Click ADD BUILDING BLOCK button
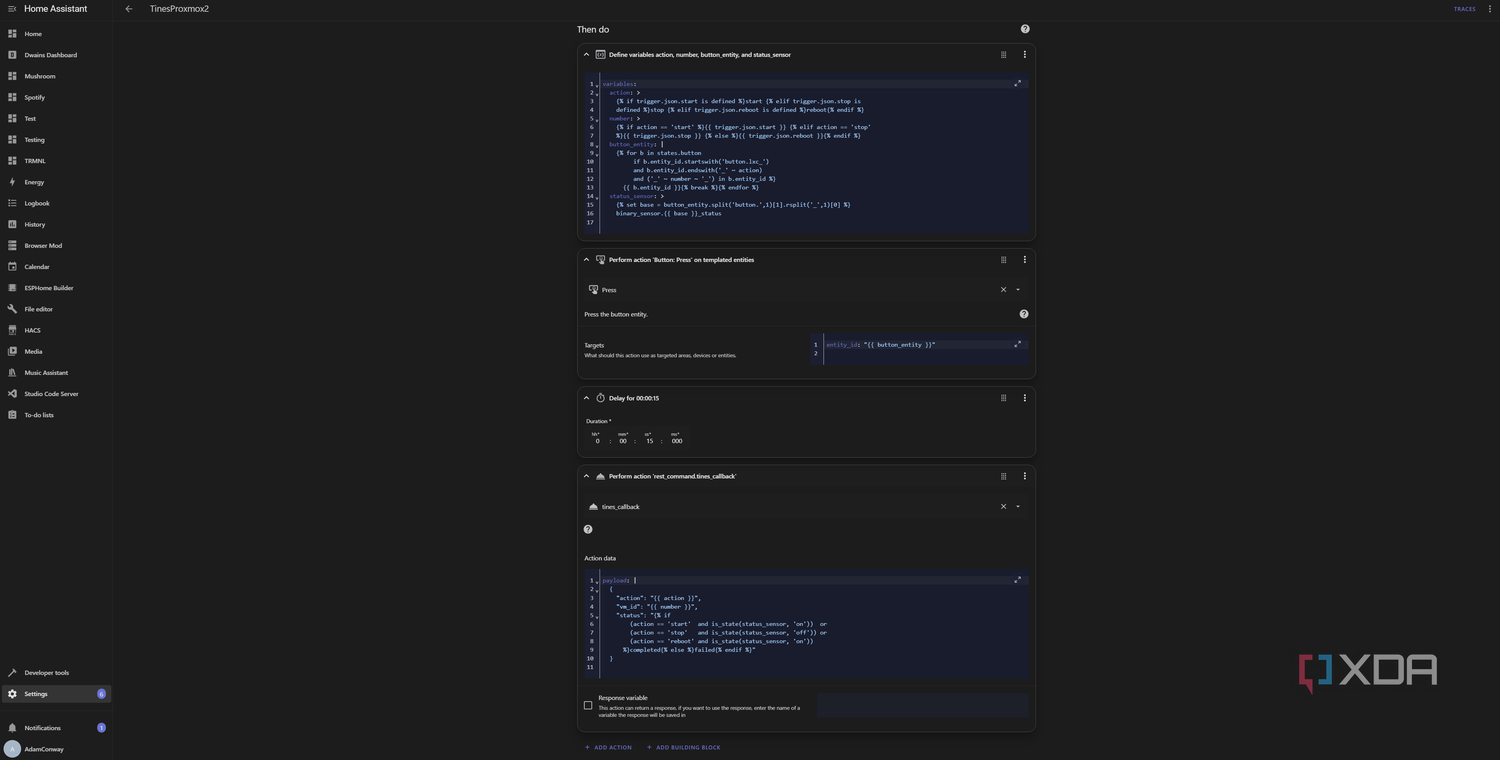The height and width of the screenshot is (760, 1500). coord(684,747)
